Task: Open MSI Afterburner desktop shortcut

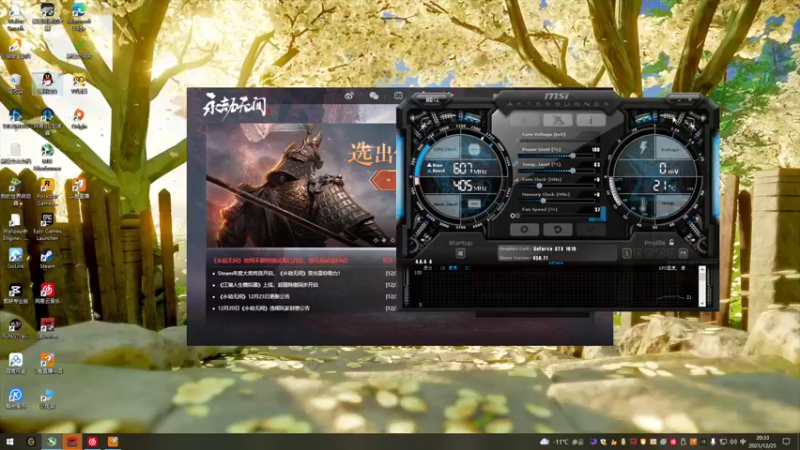Action: [47, 157]
